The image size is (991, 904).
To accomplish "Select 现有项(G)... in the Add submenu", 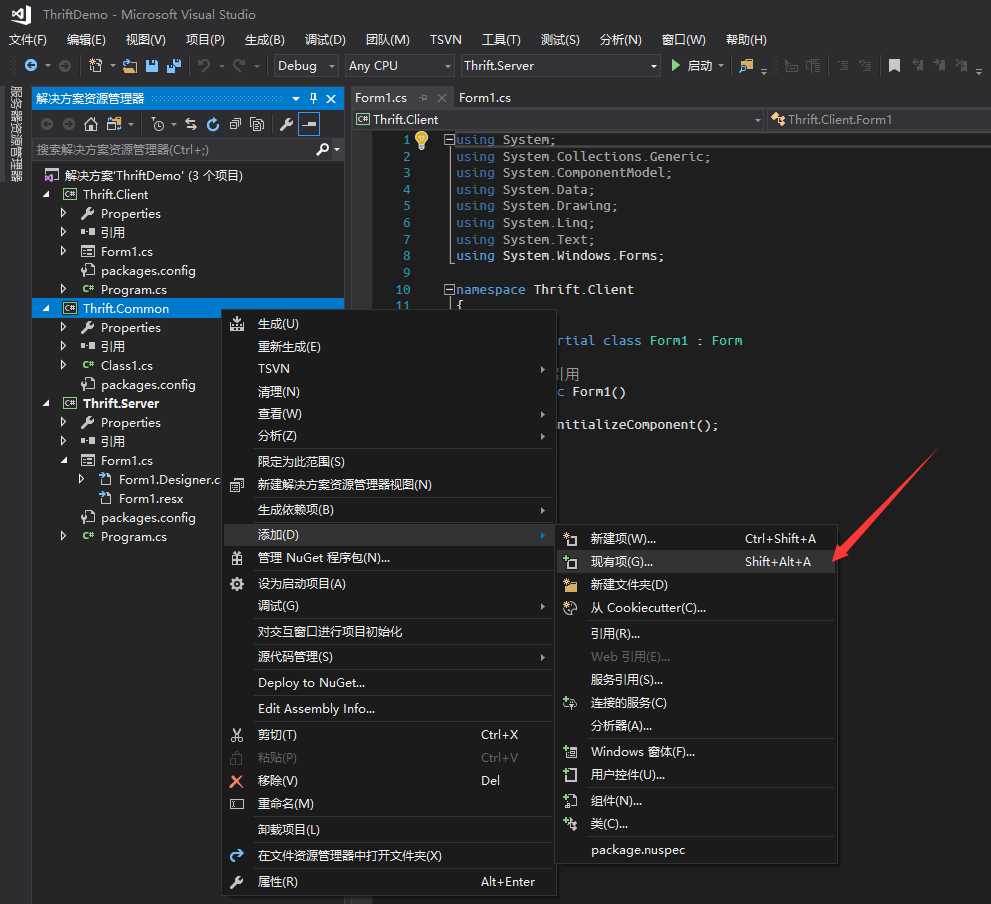I will coord(696,561).
